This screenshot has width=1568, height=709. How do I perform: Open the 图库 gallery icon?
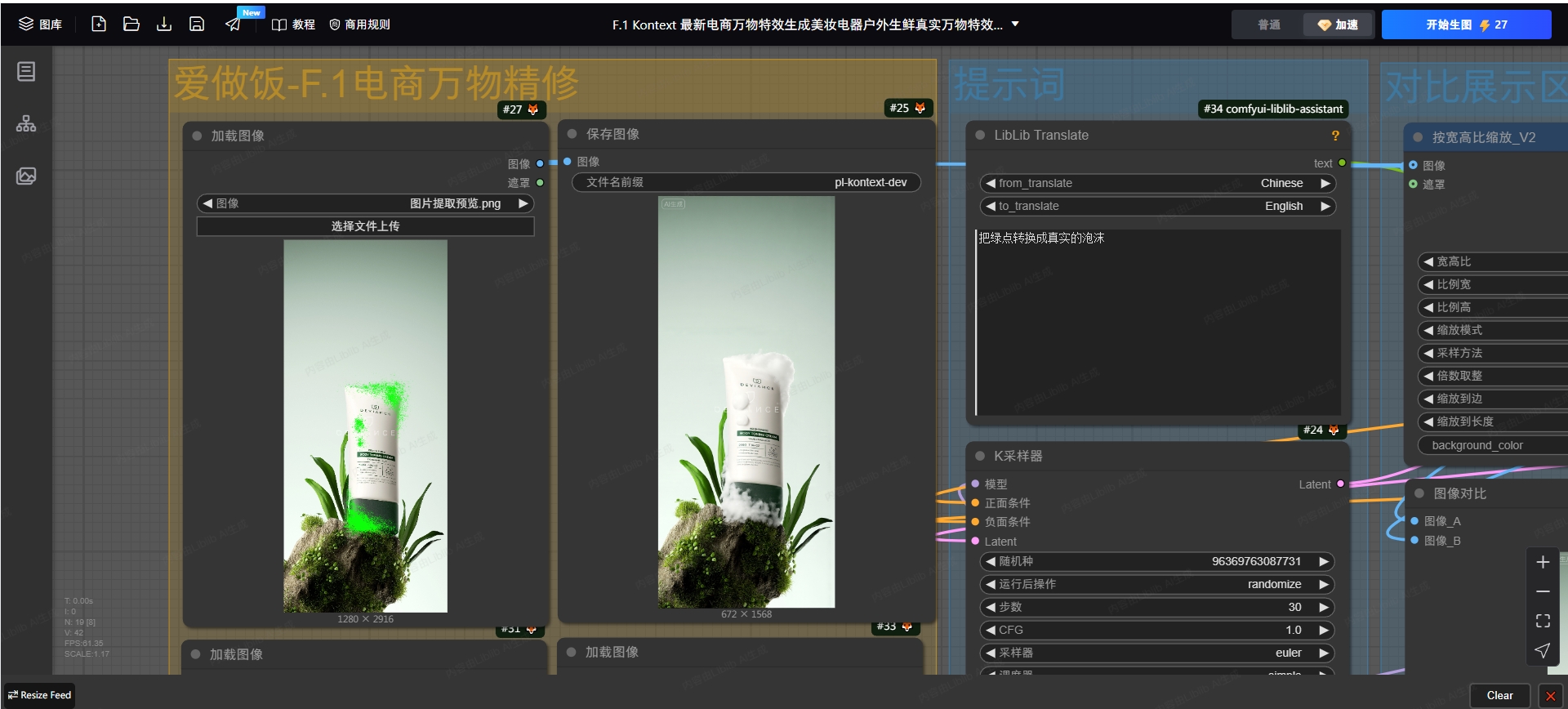click(40, 25)
